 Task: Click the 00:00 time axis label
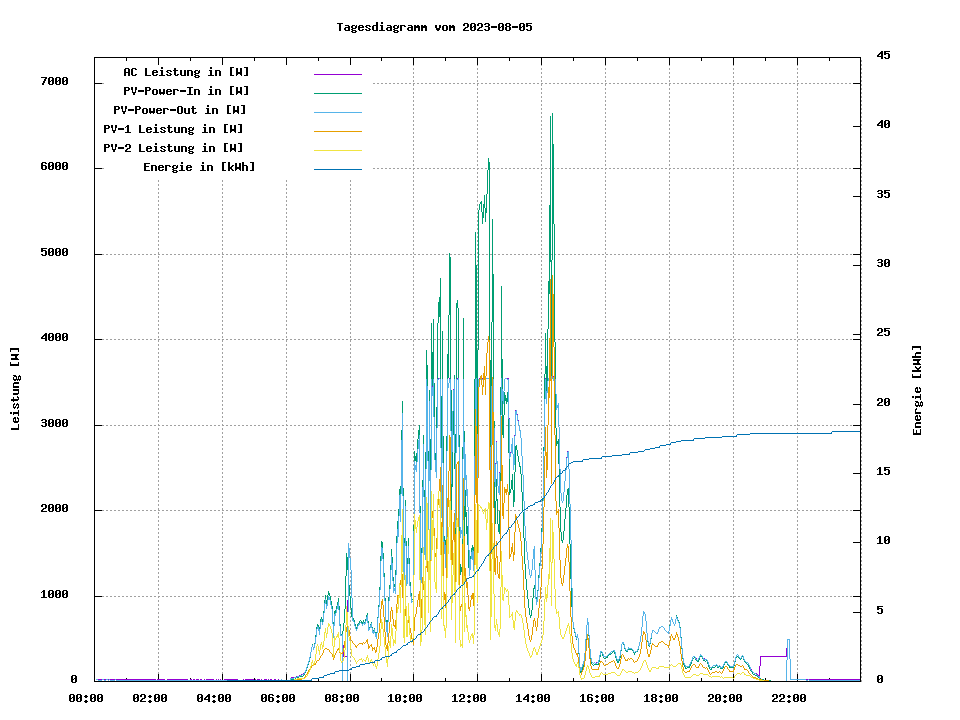tap(86, 698)
